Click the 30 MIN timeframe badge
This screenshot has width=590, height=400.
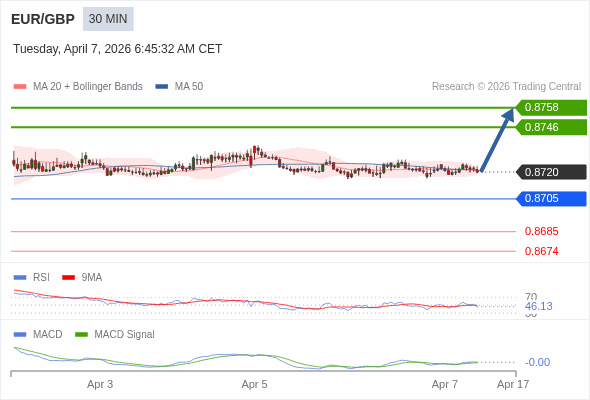(x=108, y=19)
